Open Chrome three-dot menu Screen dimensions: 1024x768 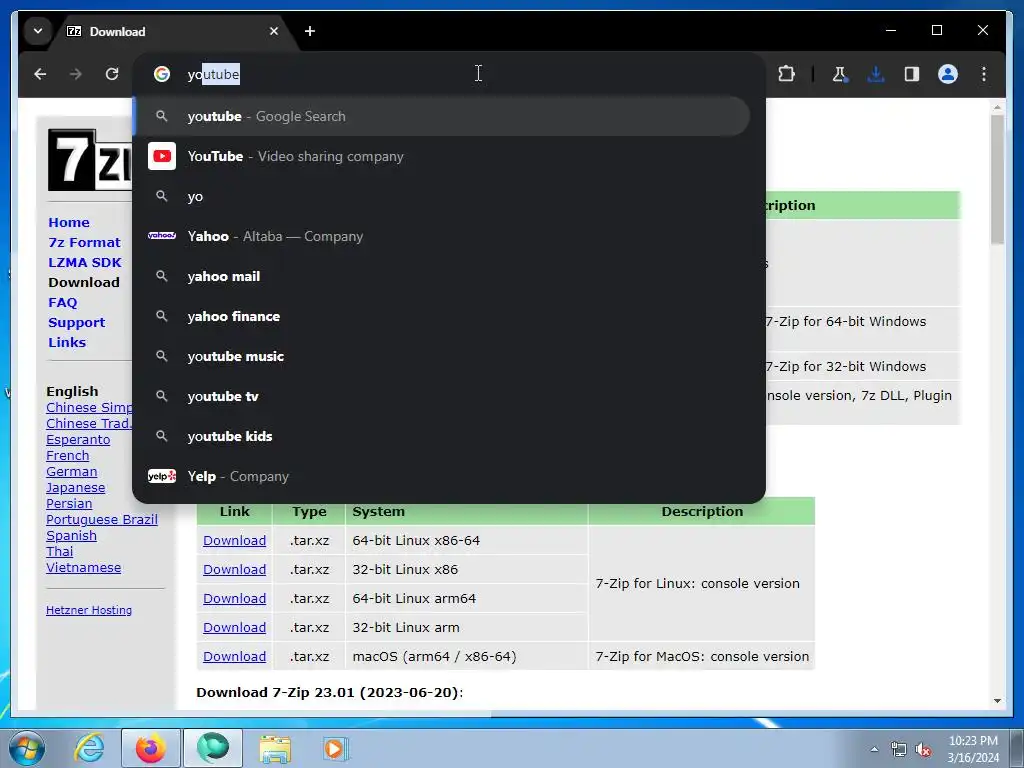pyautogui.click(x=984, y=74)
